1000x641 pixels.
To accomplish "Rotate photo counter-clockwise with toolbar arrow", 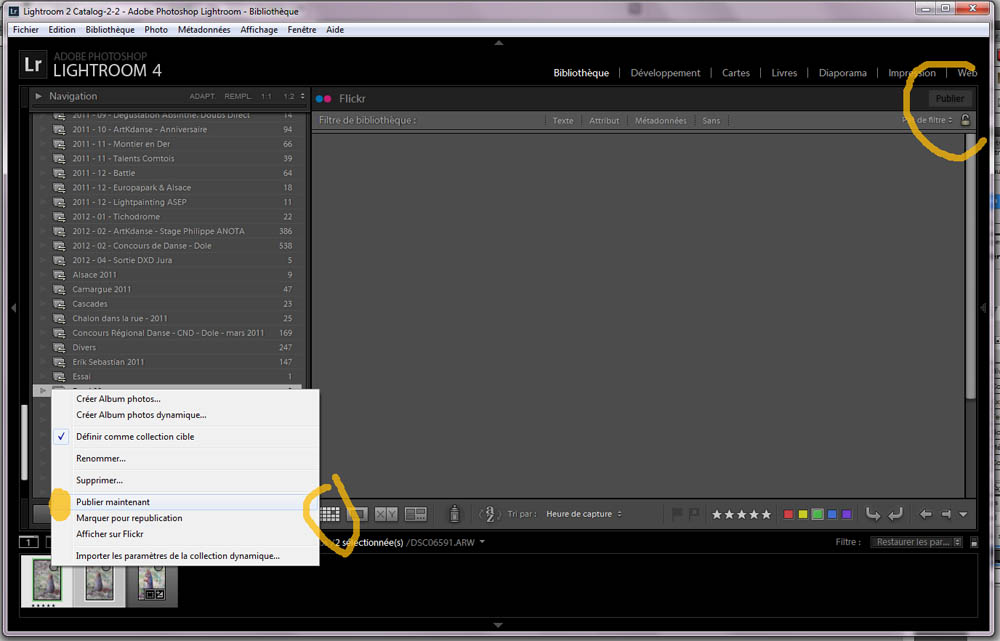I will pos(872,514).
